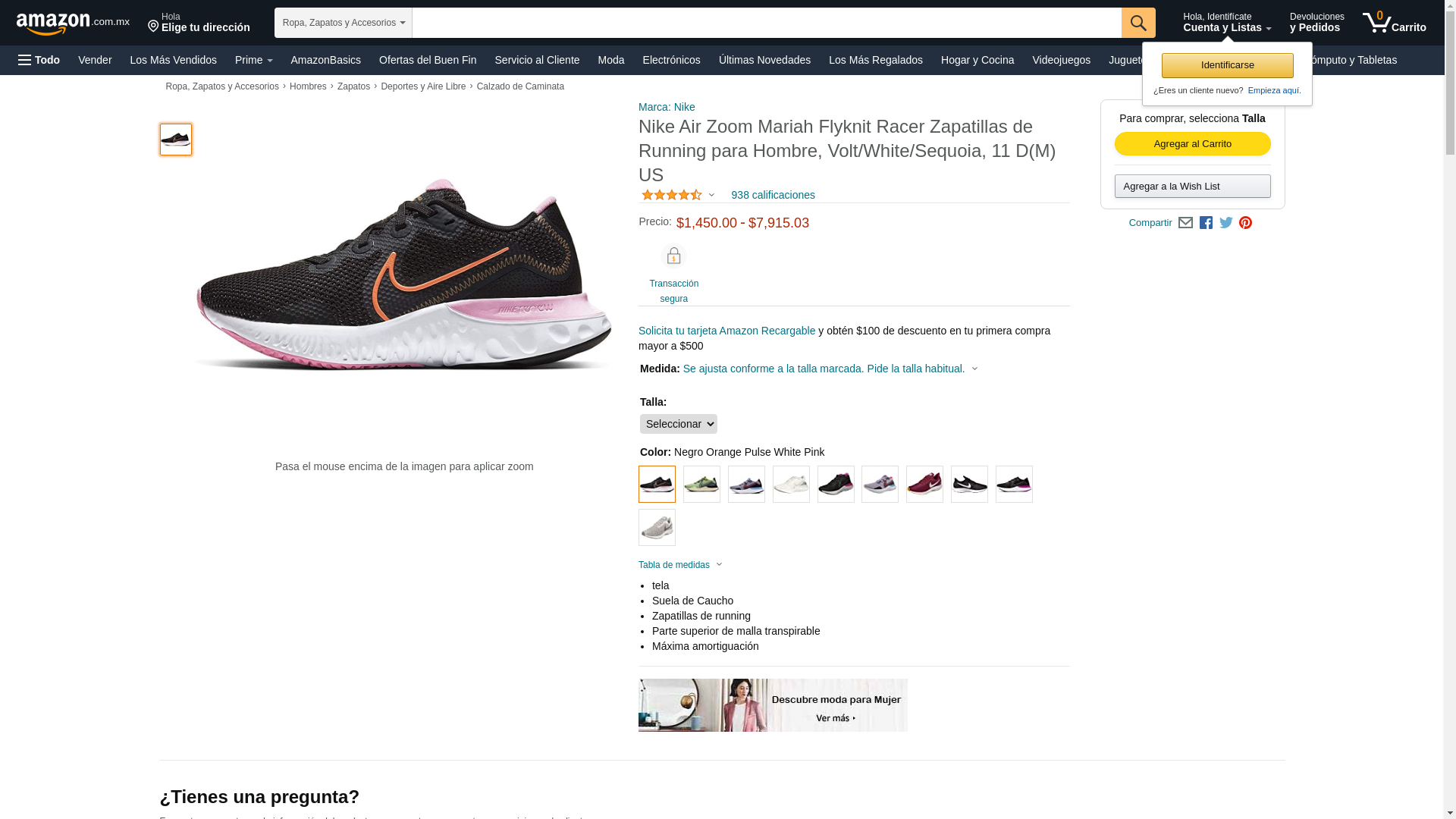Open the Todo hamburger menu
Image resolution: width=1456 pixels, height=819 pixels.
click(39, 60)
